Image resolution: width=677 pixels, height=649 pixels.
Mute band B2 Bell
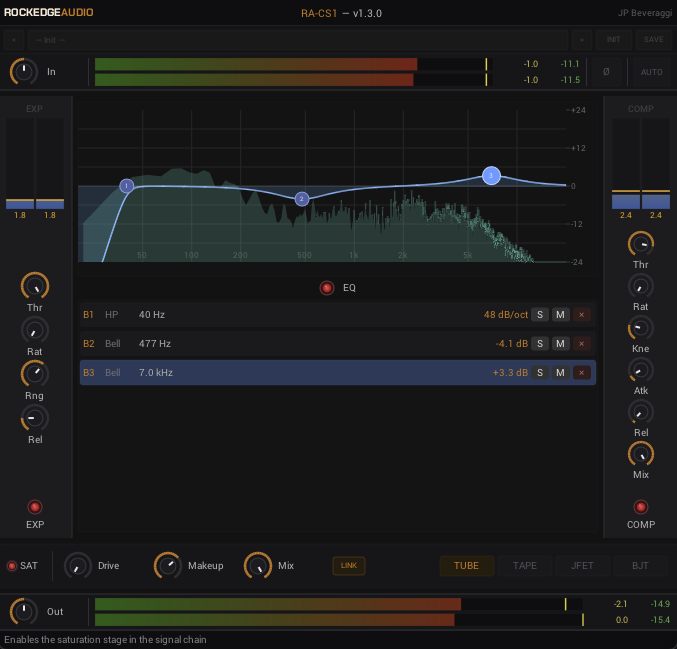[x=560, y=344]
